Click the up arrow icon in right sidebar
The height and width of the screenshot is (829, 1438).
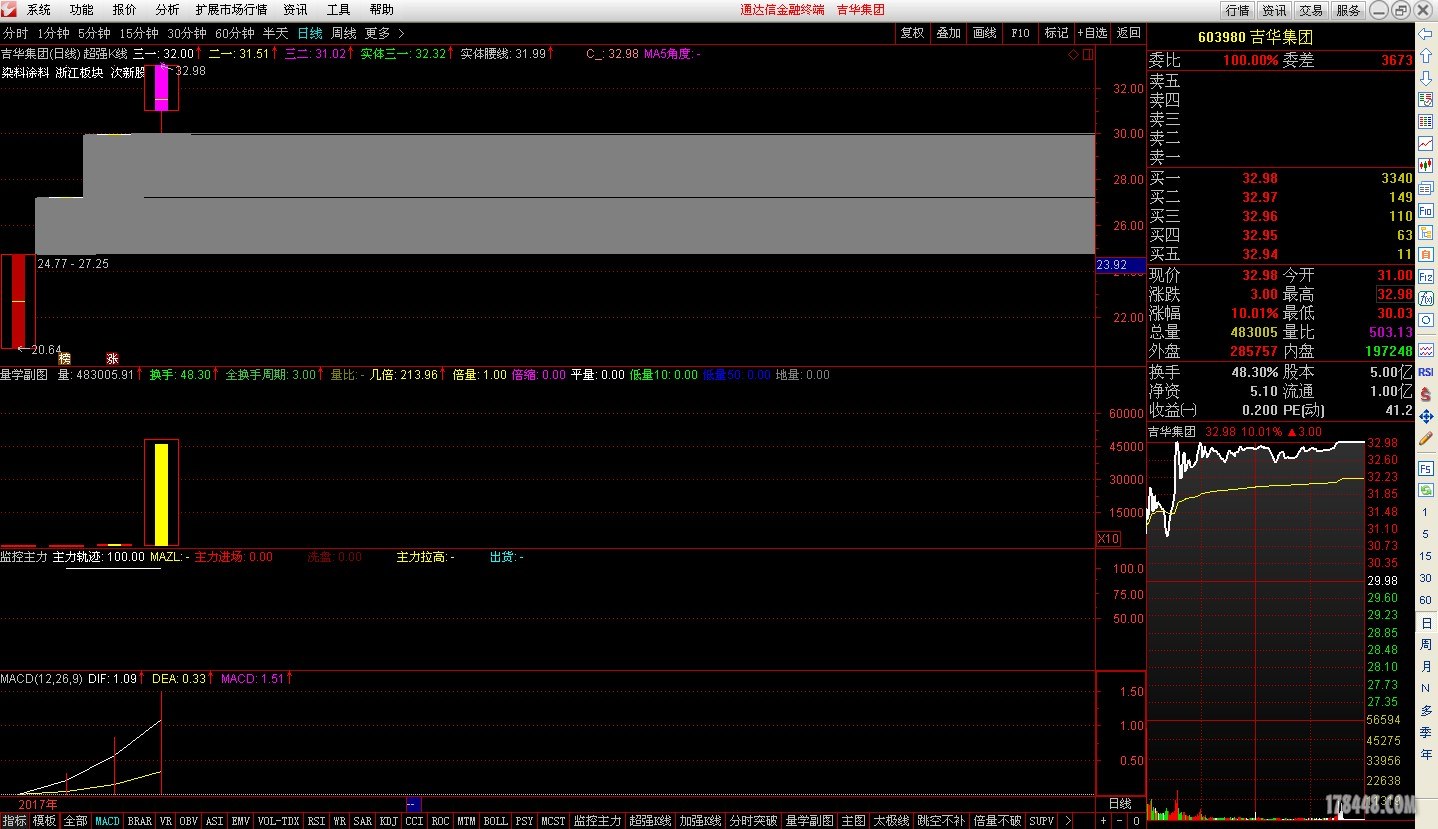(x=1425, y=55)
